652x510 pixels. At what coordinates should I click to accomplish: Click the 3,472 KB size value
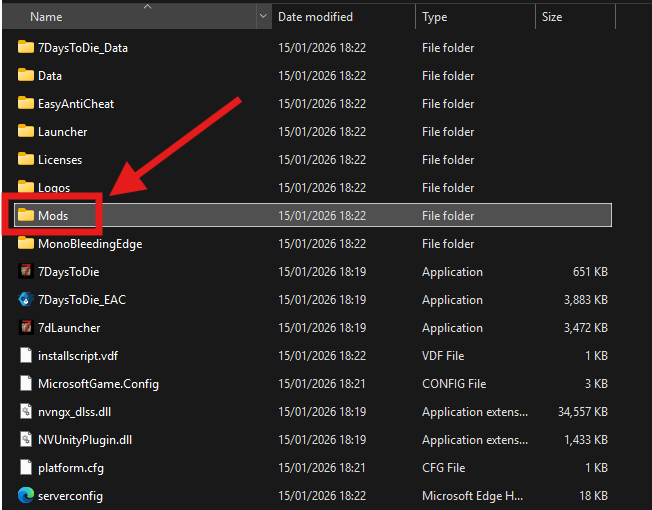click(585, 328)
